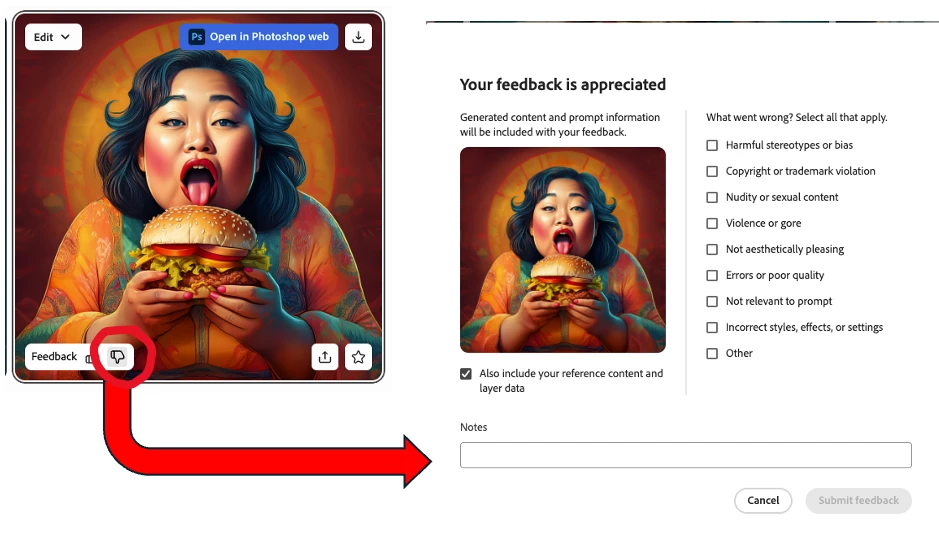The width and height of the screenshot is (939, 538).
Task: Check Not relevant to prompt
Action: 712,301
